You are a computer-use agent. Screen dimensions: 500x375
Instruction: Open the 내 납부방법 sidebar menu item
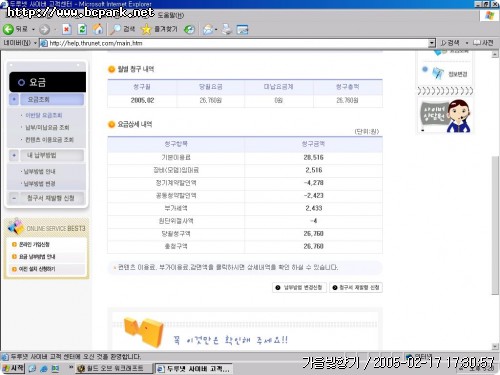click(x=52, y=155)
